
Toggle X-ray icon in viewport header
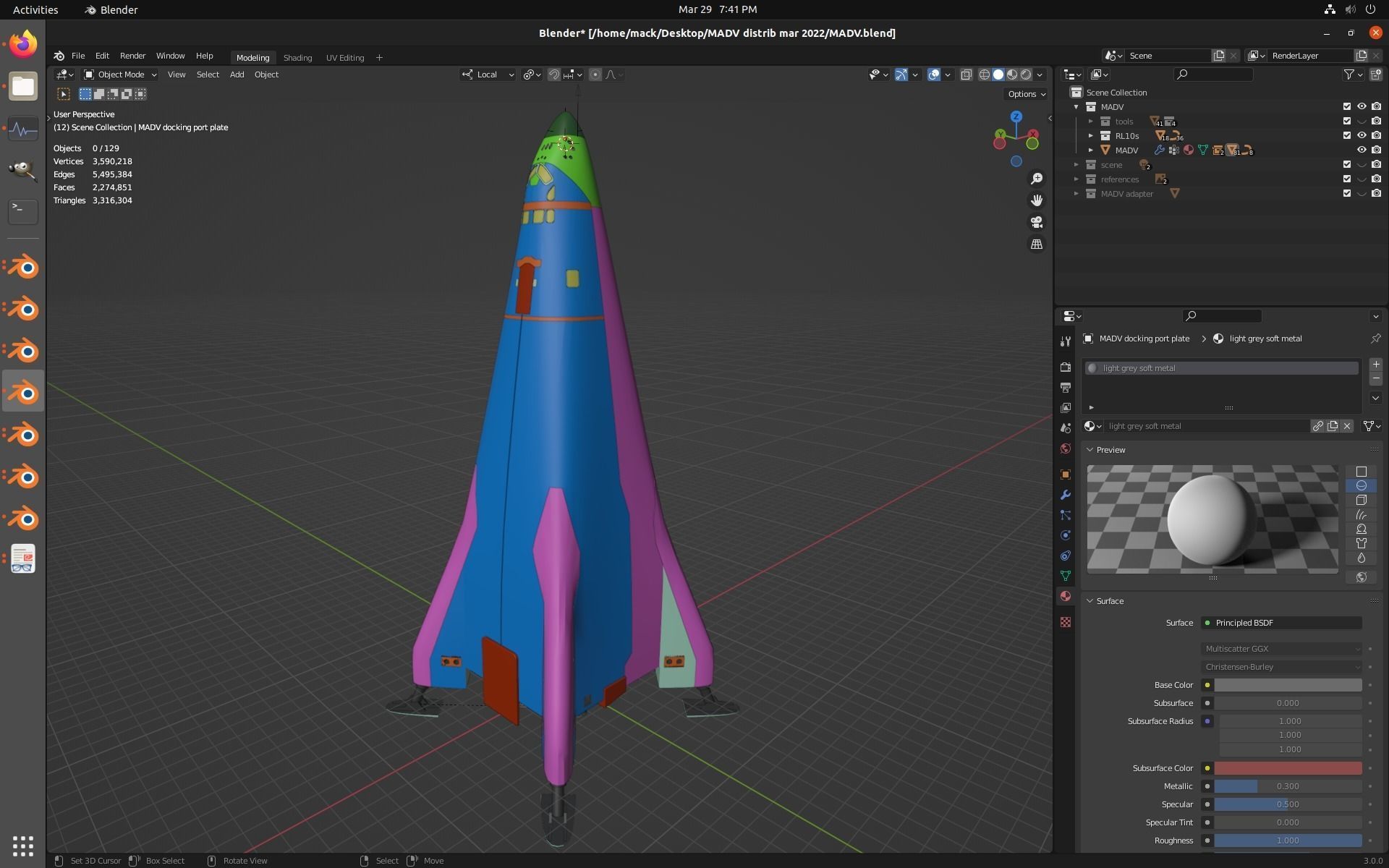[966, 75]
